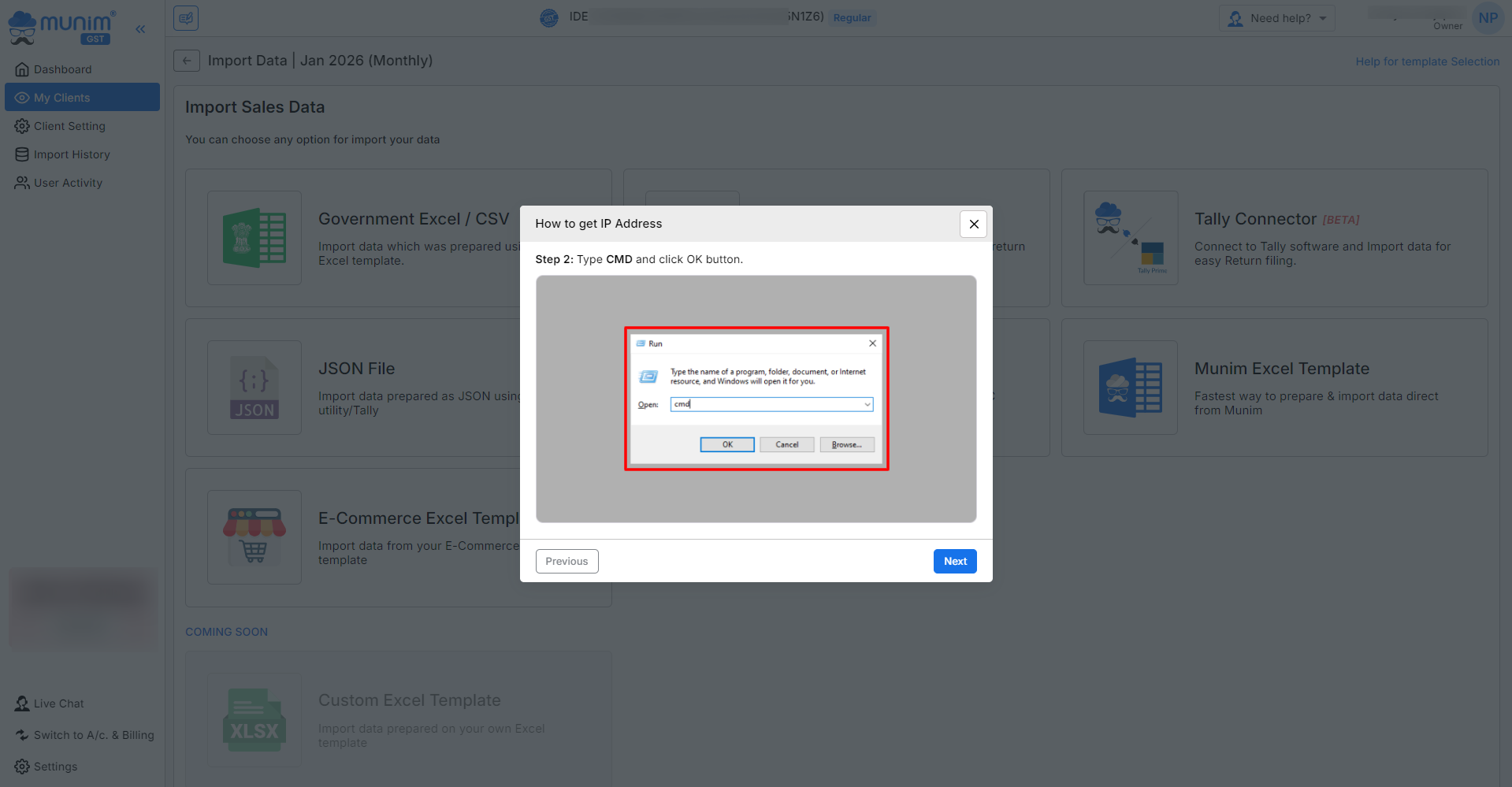Image resolution: width=1512 pixels, height=787 pixels.
Task: Open Settings at the sidebar bottom
Action: tap(55, 767)
